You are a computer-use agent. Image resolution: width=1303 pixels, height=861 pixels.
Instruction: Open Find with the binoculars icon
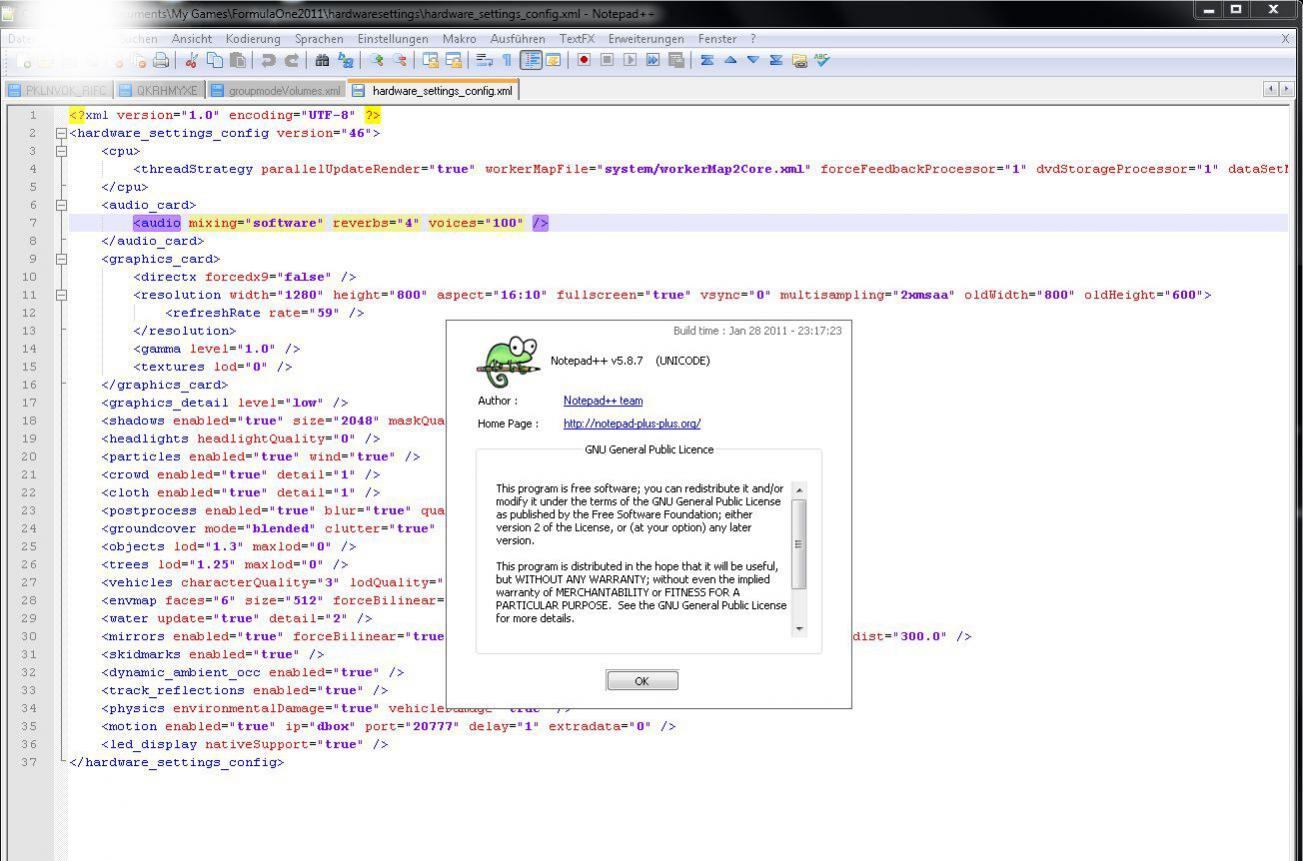(320, 60)
